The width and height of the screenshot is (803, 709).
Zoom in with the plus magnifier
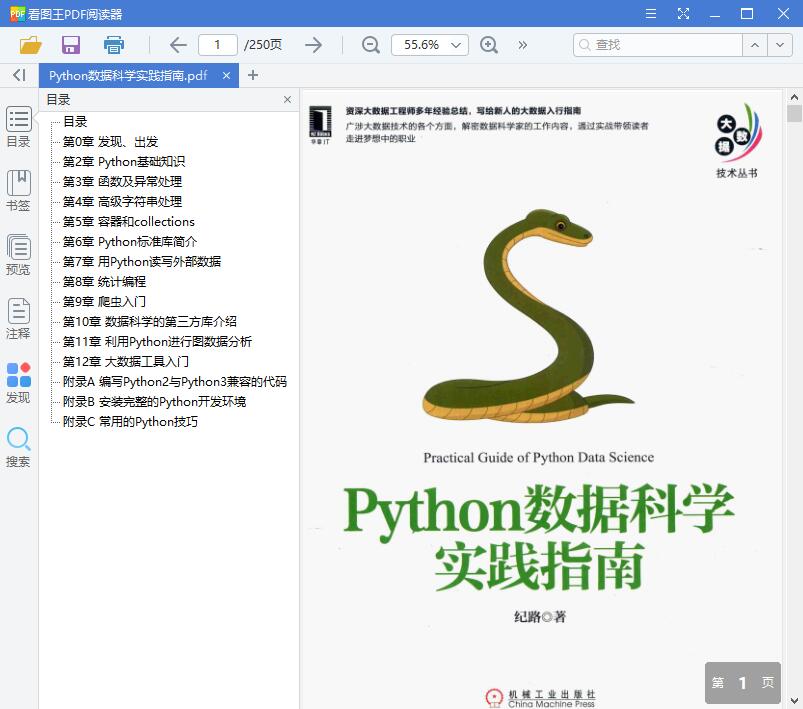coord(489,45)
